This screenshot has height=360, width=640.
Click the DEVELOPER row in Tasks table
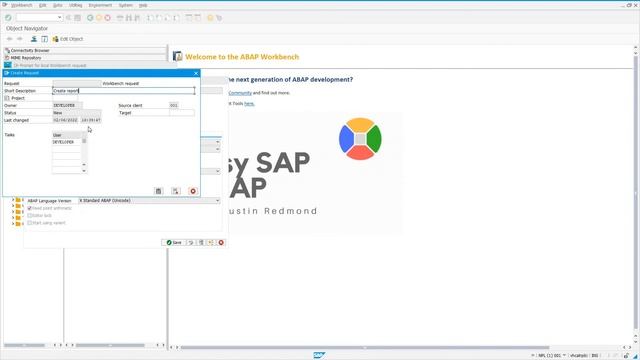[x=67, y=142]
